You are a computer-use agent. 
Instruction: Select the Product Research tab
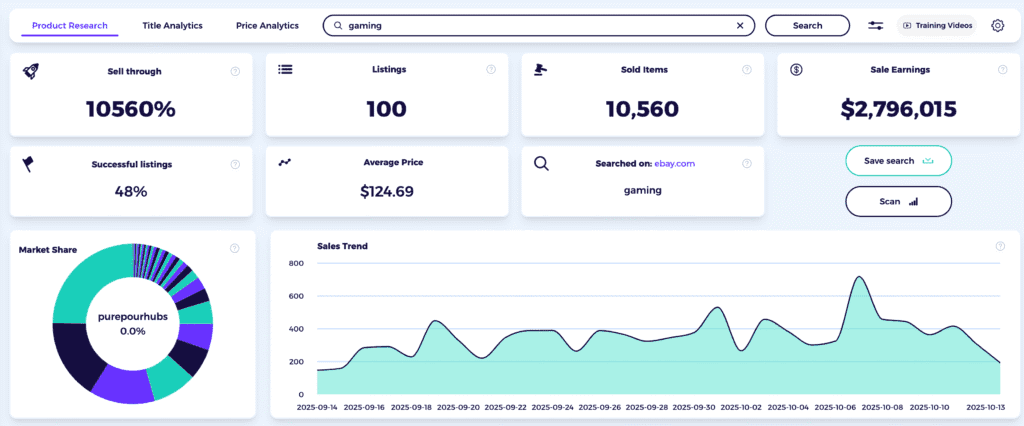(x=70, y=26)
